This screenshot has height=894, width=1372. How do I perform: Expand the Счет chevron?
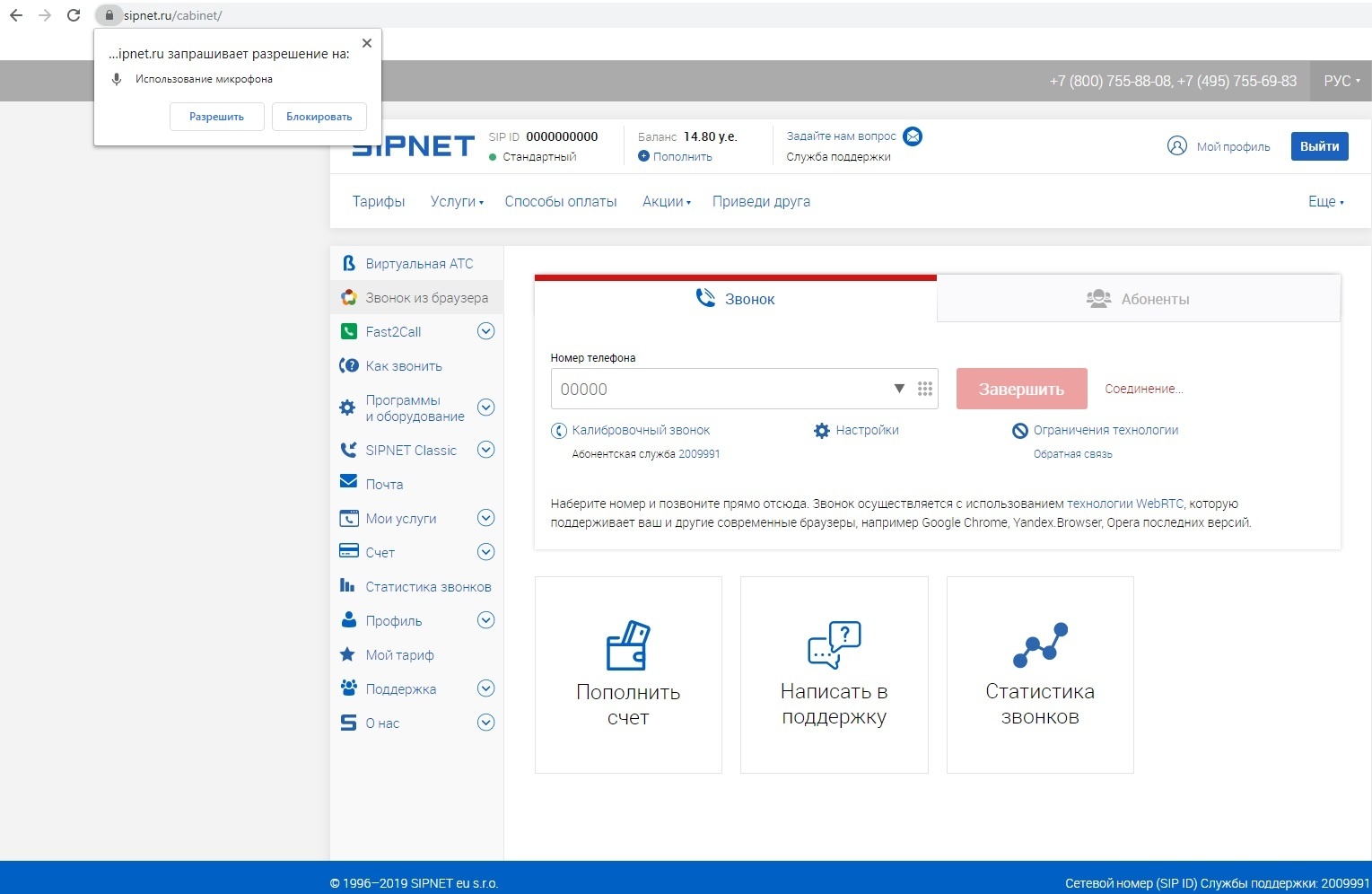click(486, 552)
